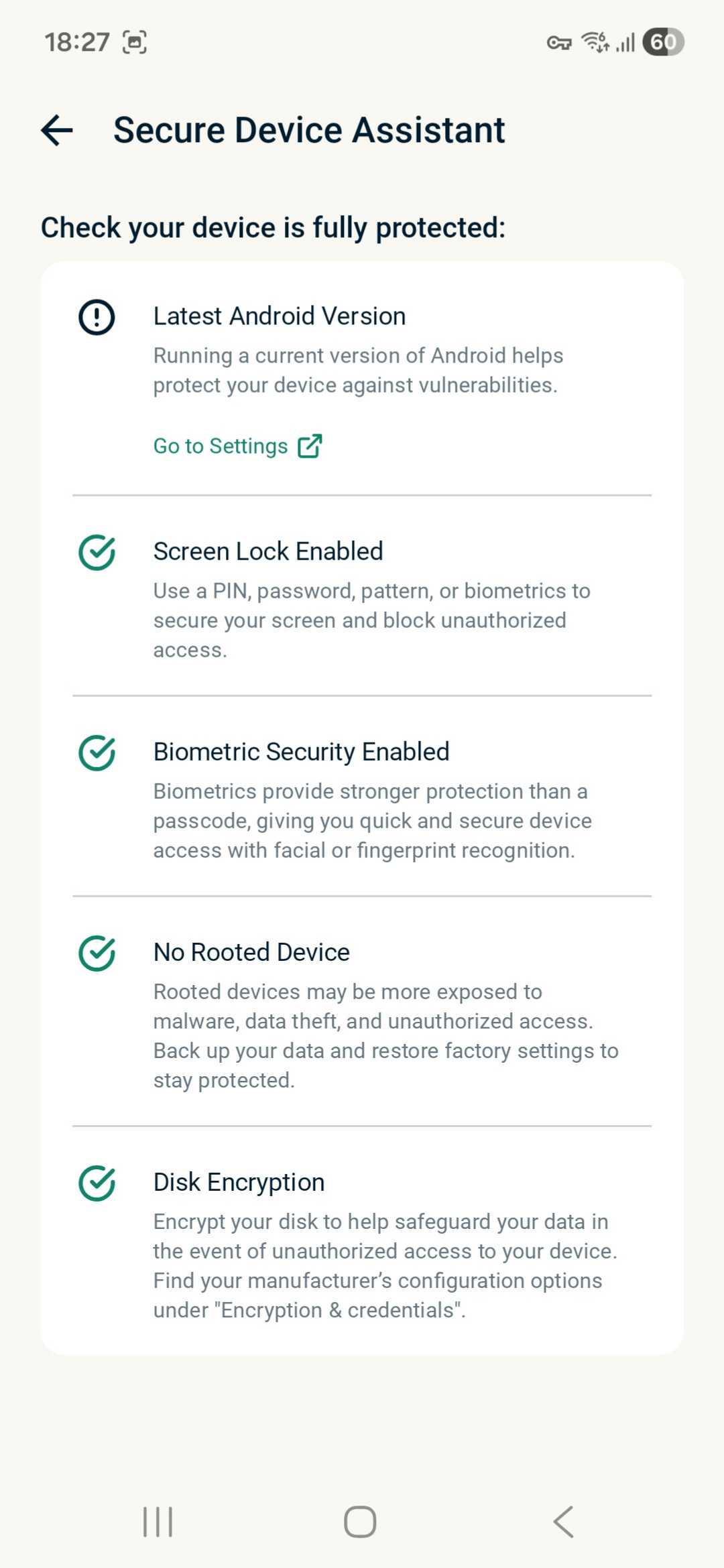The height and width of the screenshot is (1568, 724).
Task: Tap the battery level indicator
Action: [x=662, y=42]
